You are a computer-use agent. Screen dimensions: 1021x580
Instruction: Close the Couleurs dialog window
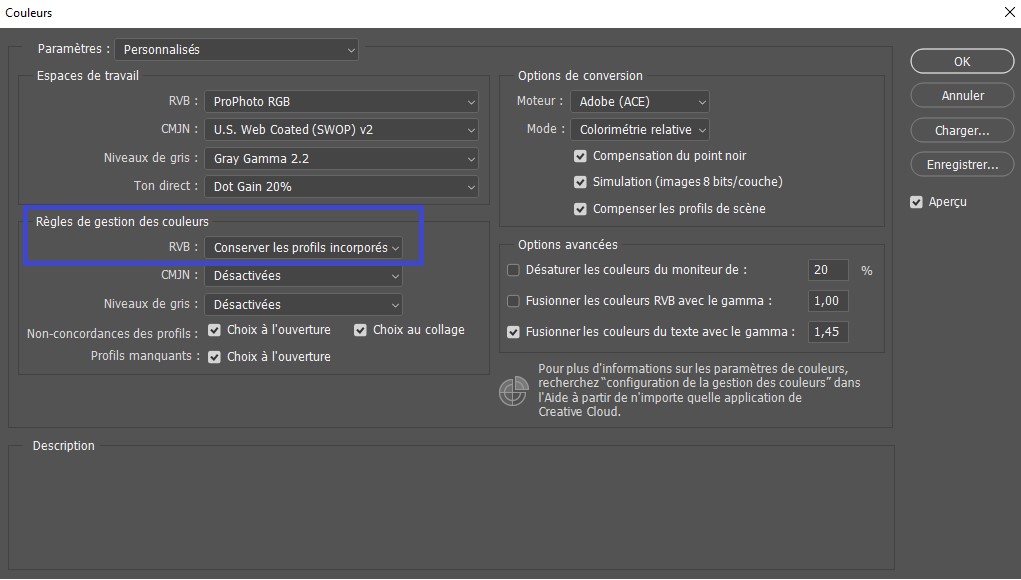click(1009, 12)
